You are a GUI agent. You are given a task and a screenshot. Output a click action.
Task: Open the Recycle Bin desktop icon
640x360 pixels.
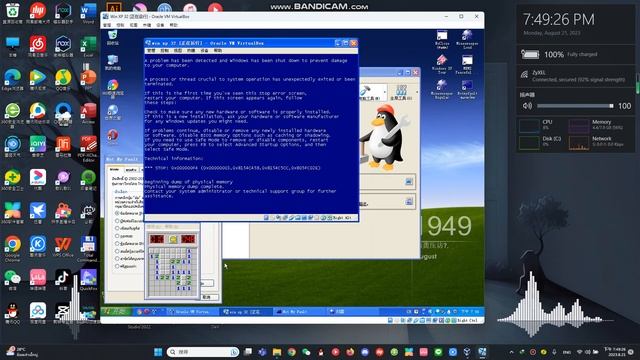pyautogui.click(x=12, y=12)
